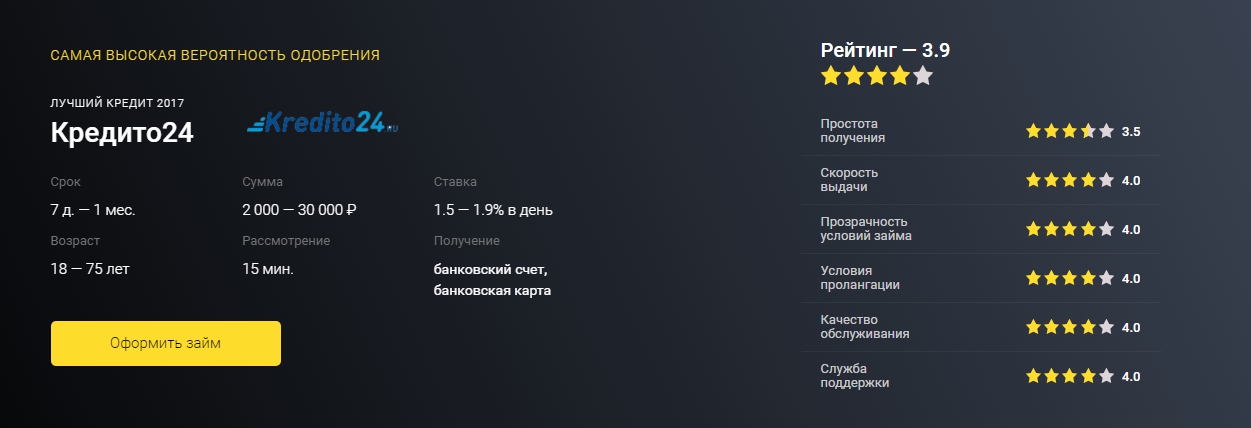This screenshot has width=1251, height=428.
Task: Click the банковский счет, банковская карта text
Action: pos(492,281)
